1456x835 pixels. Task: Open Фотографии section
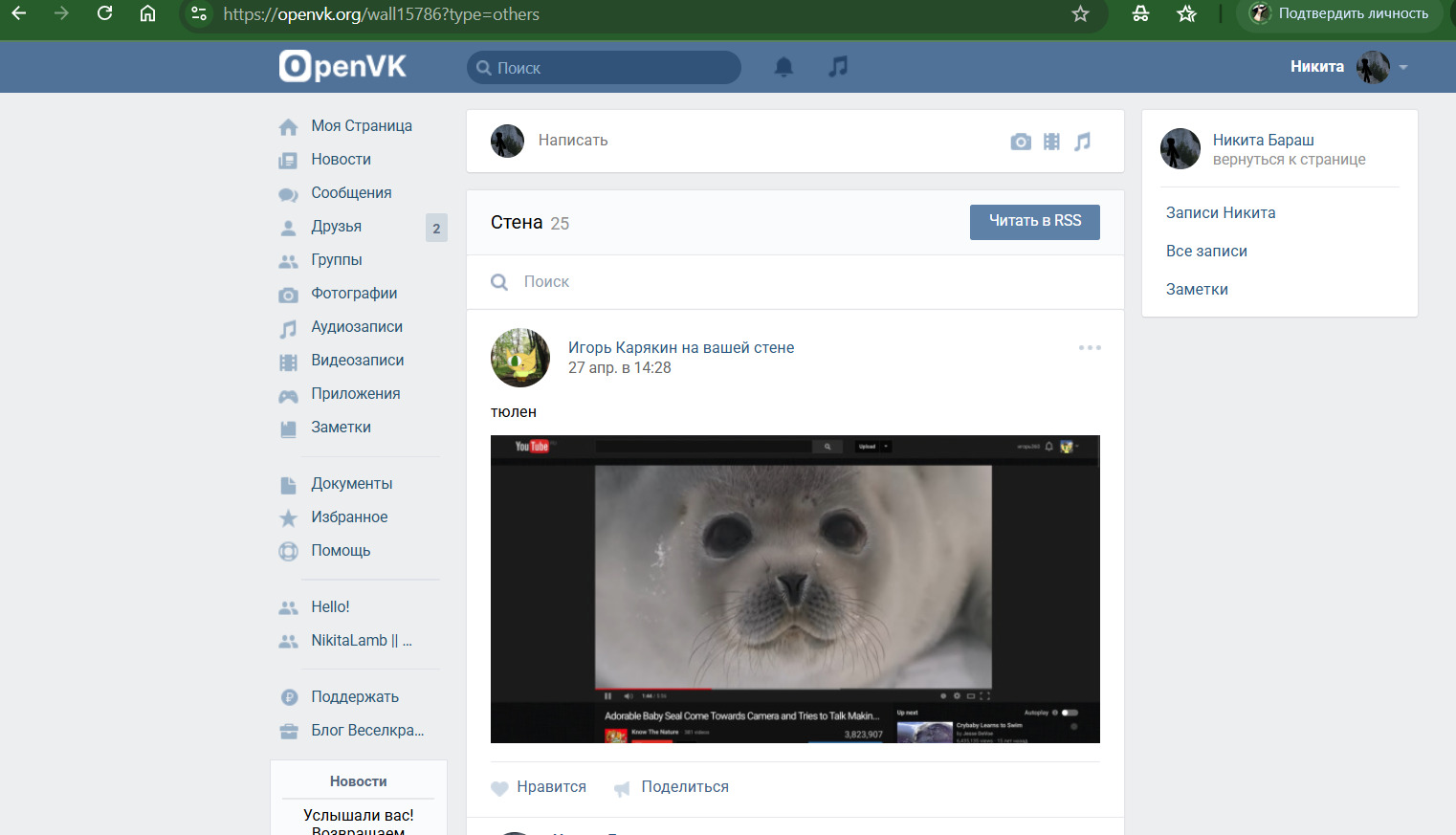(x=354, y=293)
